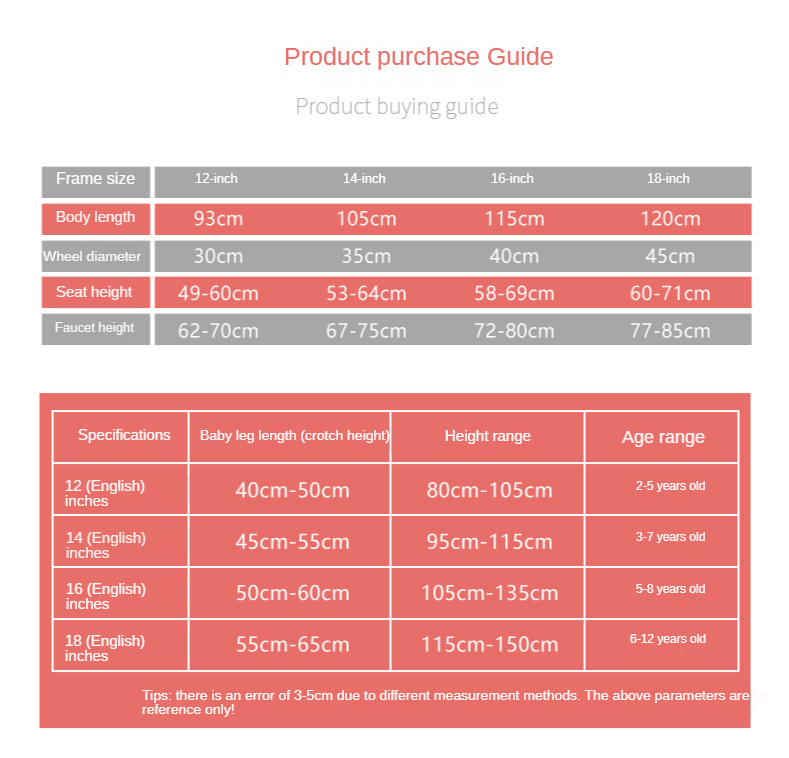Select the 'Frame size' row label

96,180
